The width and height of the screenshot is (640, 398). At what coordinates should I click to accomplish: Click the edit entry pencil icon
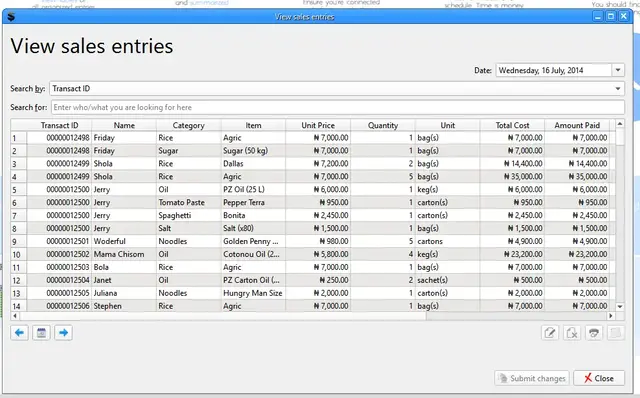coord(550,333)
